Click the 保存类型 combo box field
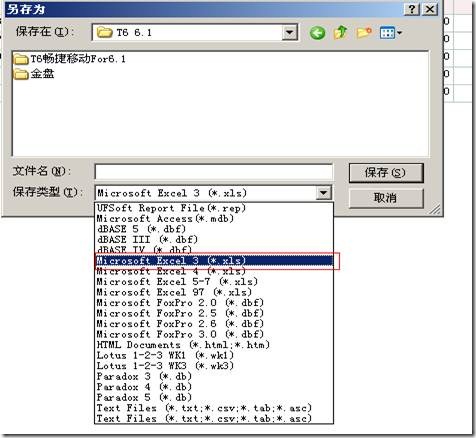476x438 pixels. (x=213, y=193)
